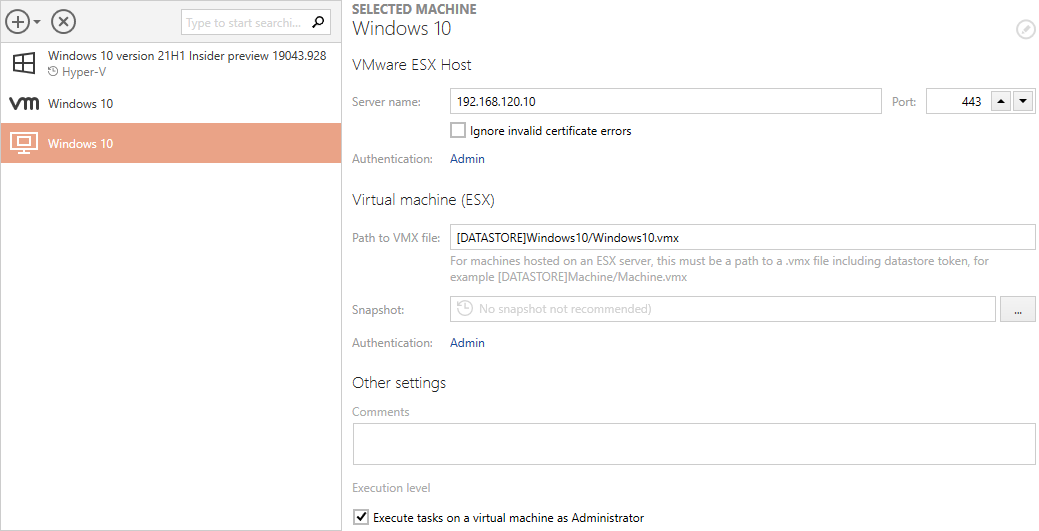
Task: Click the 'Hyper-V' snapshot label text
Action: 83,72
